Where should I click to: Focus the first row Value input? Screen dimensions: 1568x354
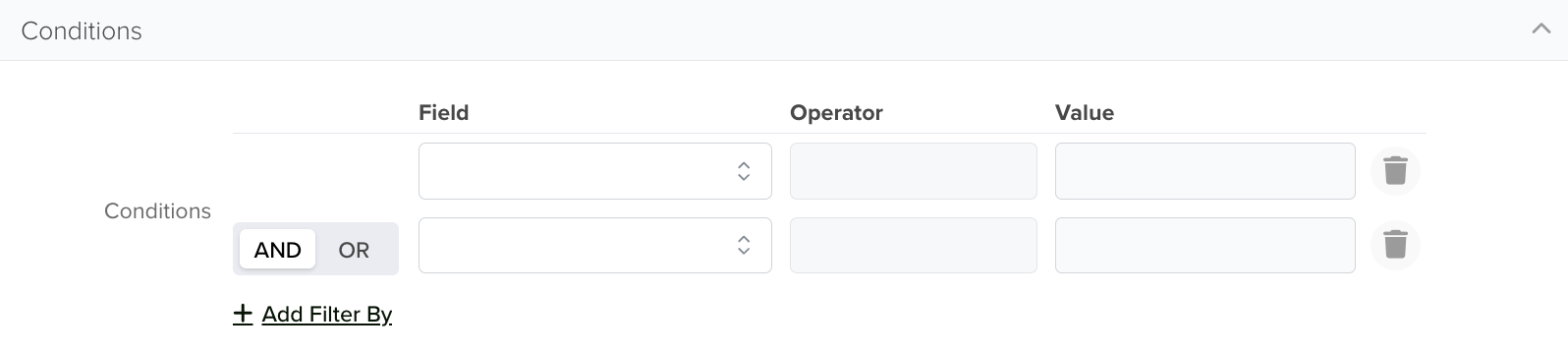(x=1205, y=171)
